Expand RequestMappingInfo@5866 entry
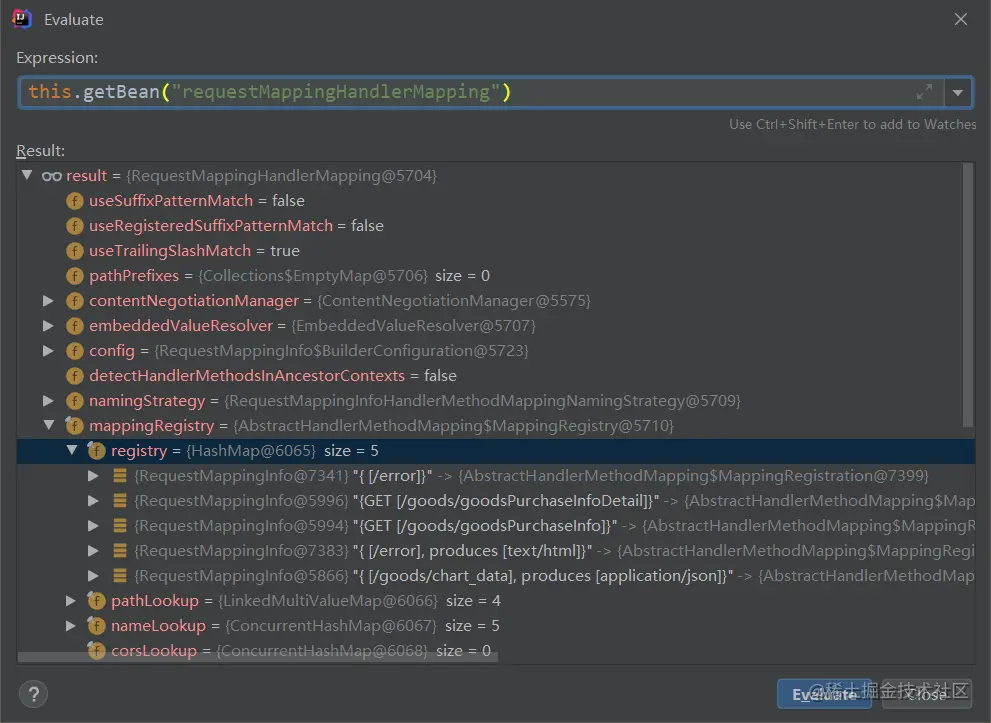 (x=93, y=576)
